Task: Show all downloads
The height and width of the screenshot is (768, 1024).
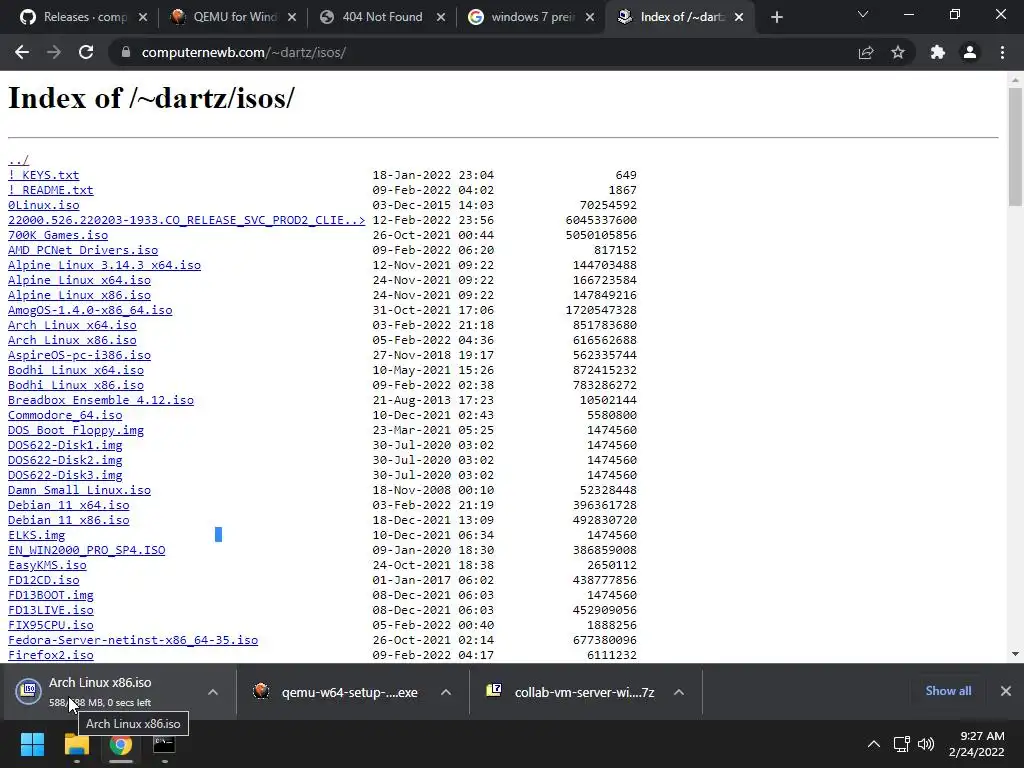Action: [948, 691]
